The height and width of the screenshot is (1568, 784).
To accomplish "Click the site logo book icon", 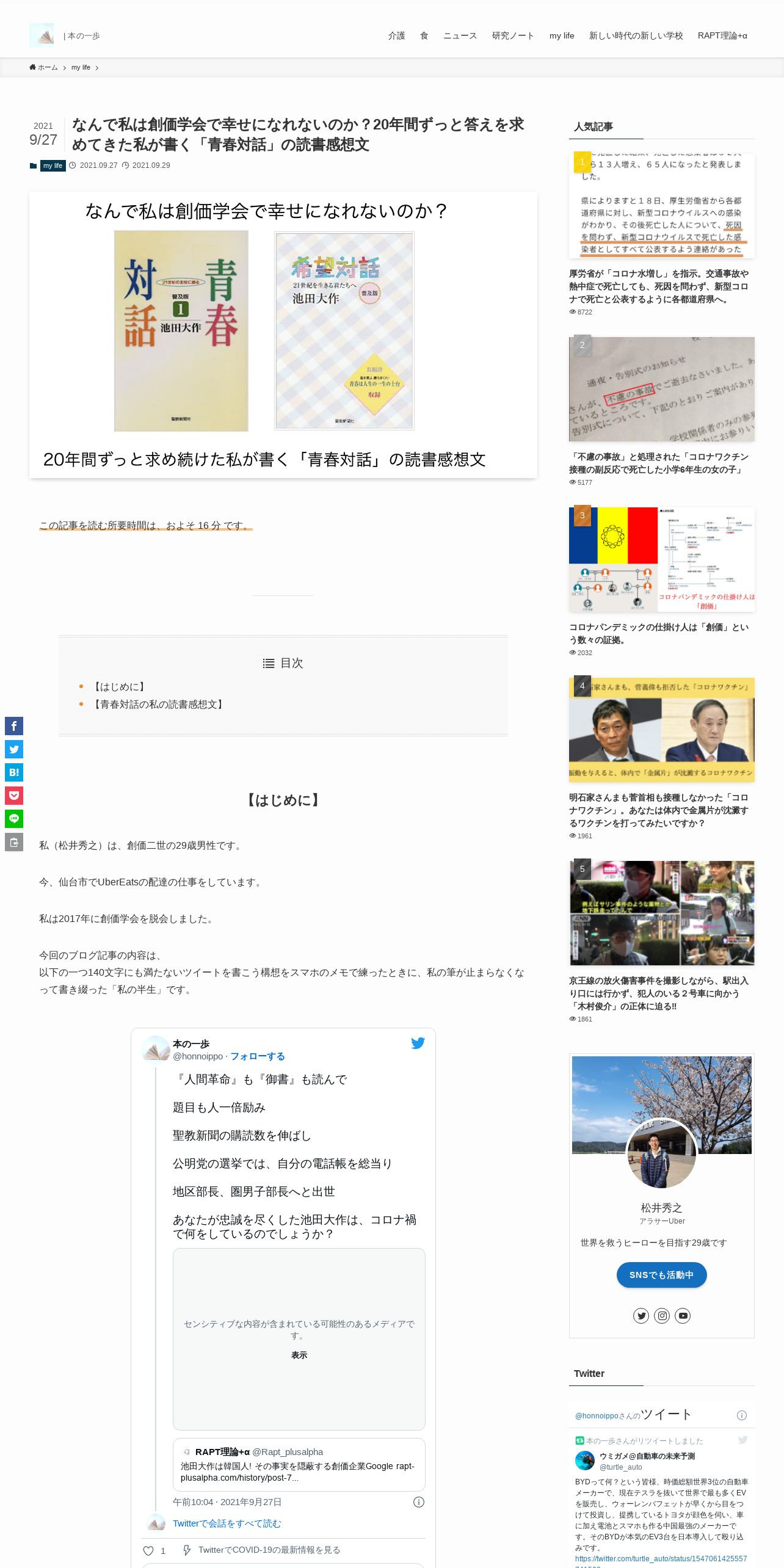I will [x=42, y=35].
